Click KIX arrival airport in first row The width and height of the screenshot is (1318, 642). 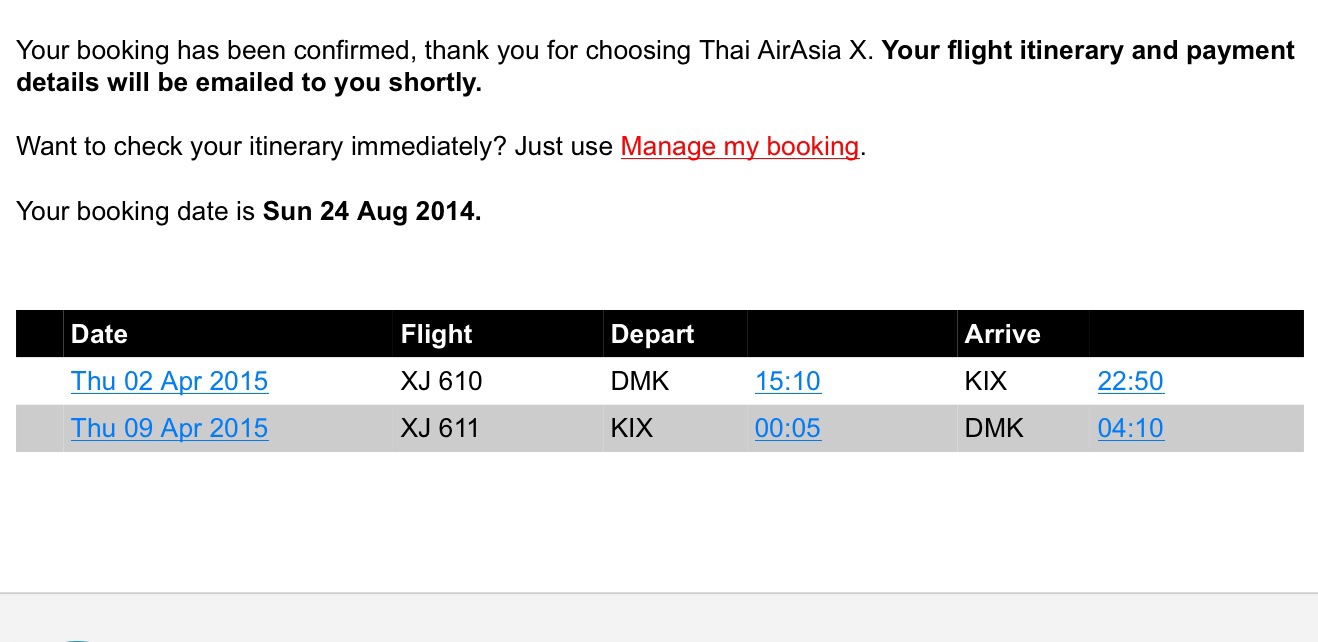coord(985,381)
